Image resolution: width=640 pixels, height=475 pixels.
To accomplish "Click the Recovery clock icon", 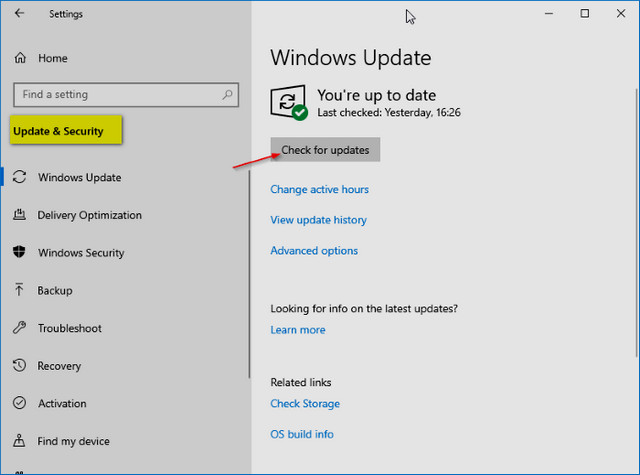I will pyautogui.click(x=19, y=365).
